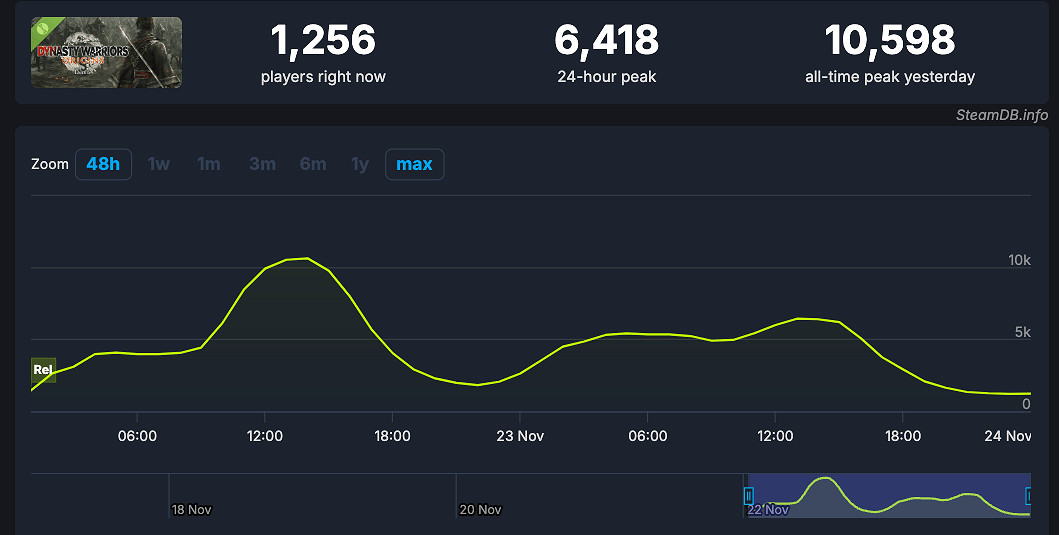Screen dimensions: 1059x535
Task: Switch chart zoom to 1w
Action: [159, 164]
